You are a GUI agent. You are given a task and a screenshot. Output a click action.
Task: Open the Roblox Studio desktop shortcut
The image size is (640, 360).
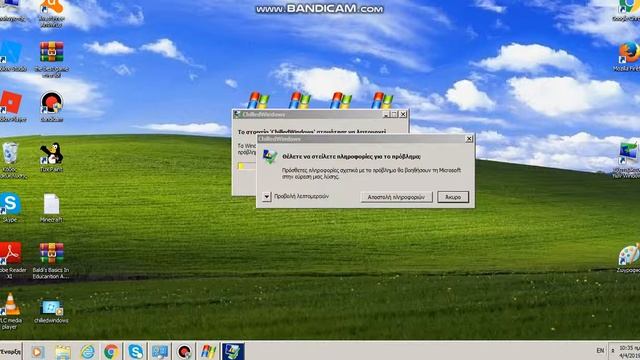tap(11, 56)
